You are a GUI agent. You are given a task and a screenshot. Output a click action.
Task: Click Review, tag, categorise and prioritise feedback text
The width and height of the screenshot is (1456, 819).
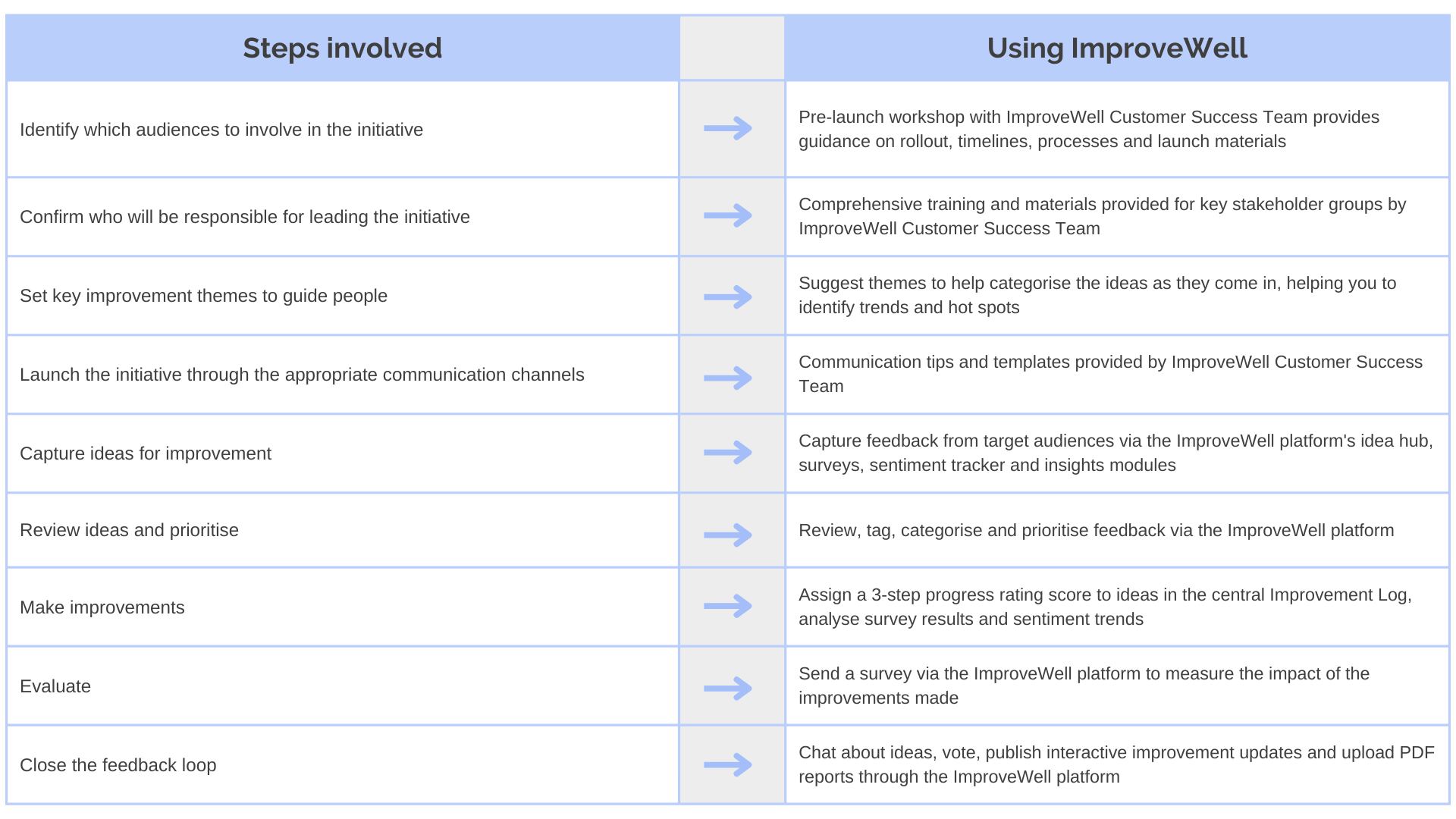[x=1096, y=530]
